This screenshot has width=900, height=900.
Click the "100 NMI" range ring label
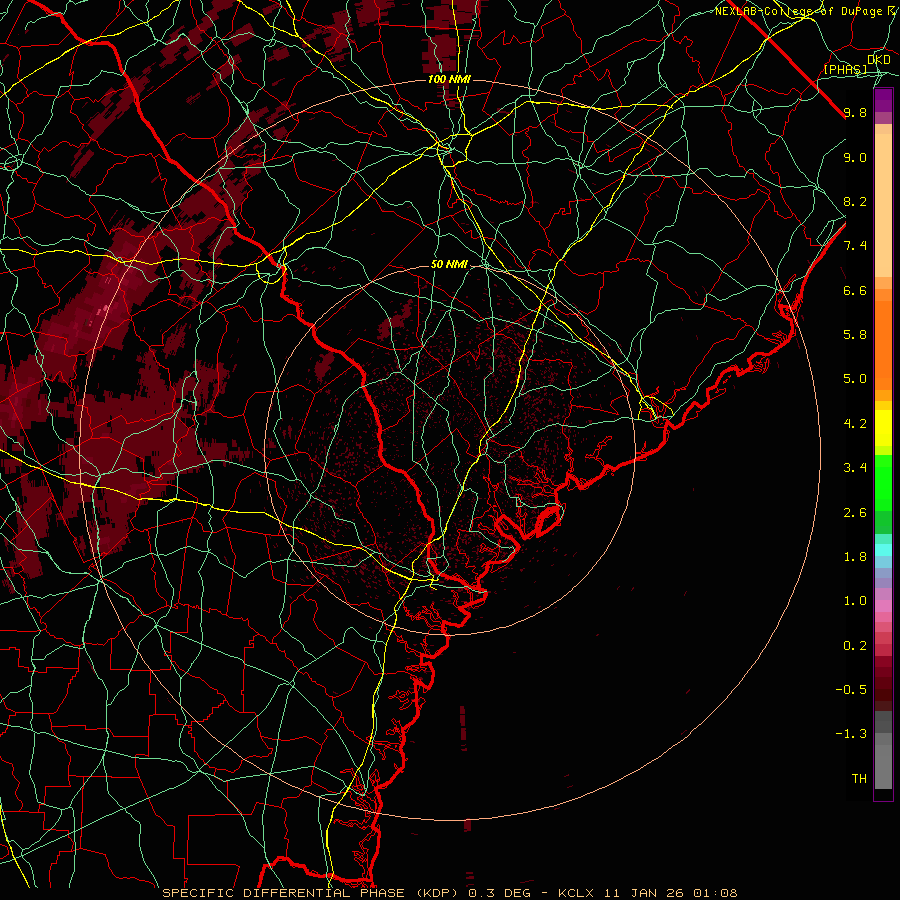point(449,79)
